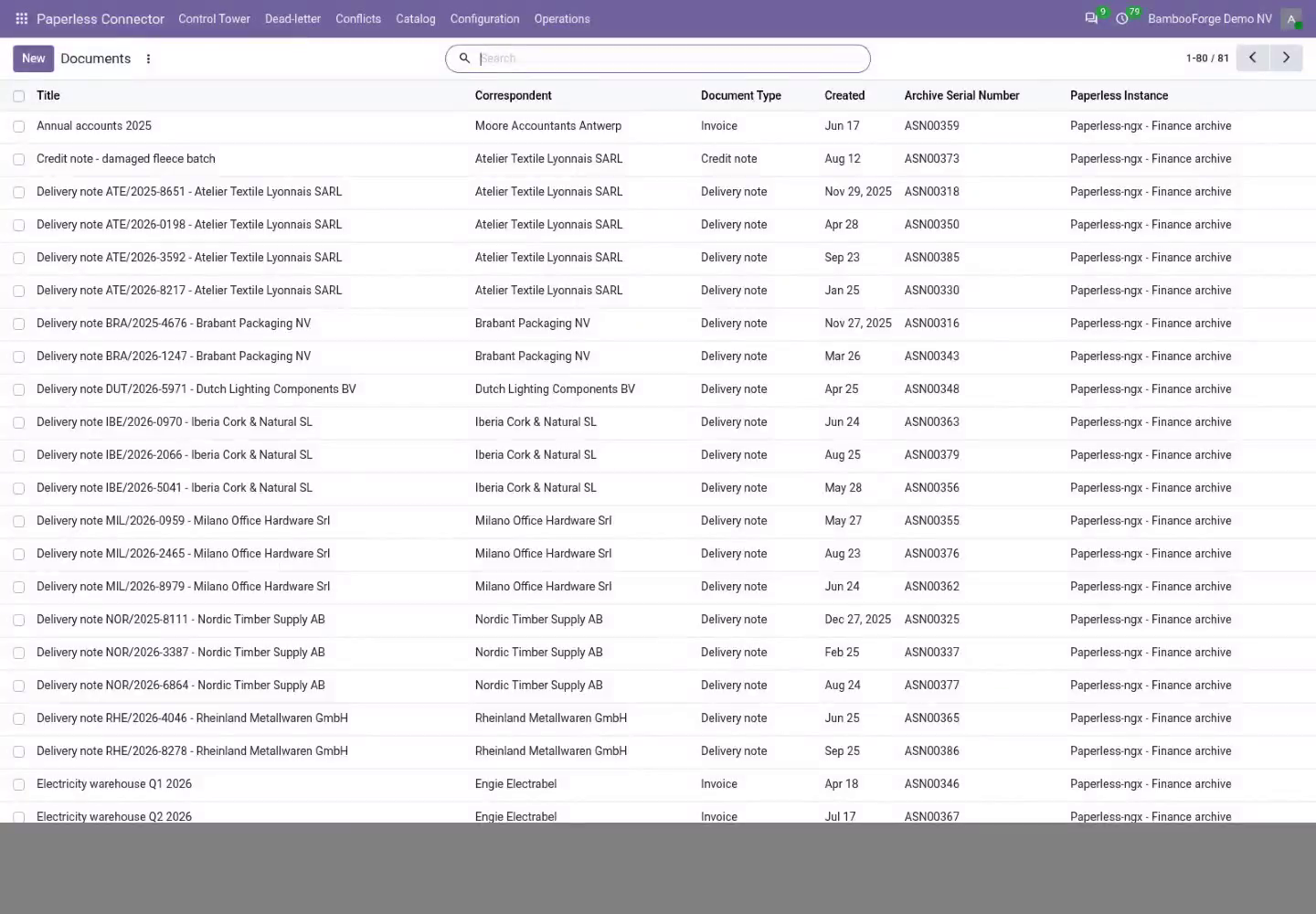Screen dimensions: 1316x914
Task: Click the user avatar icon
Action: tap(1291, 18)
